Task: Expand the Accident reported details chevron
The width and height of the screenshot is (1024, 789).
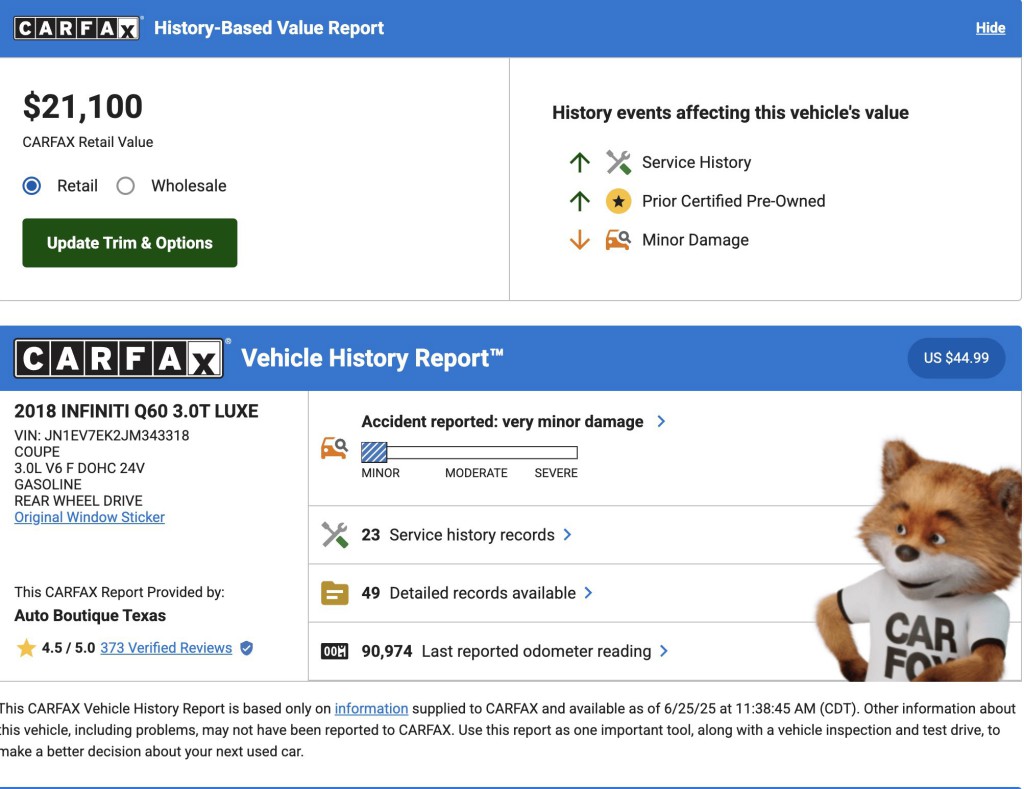Action: pyautogui.click(x=661, y=421)
